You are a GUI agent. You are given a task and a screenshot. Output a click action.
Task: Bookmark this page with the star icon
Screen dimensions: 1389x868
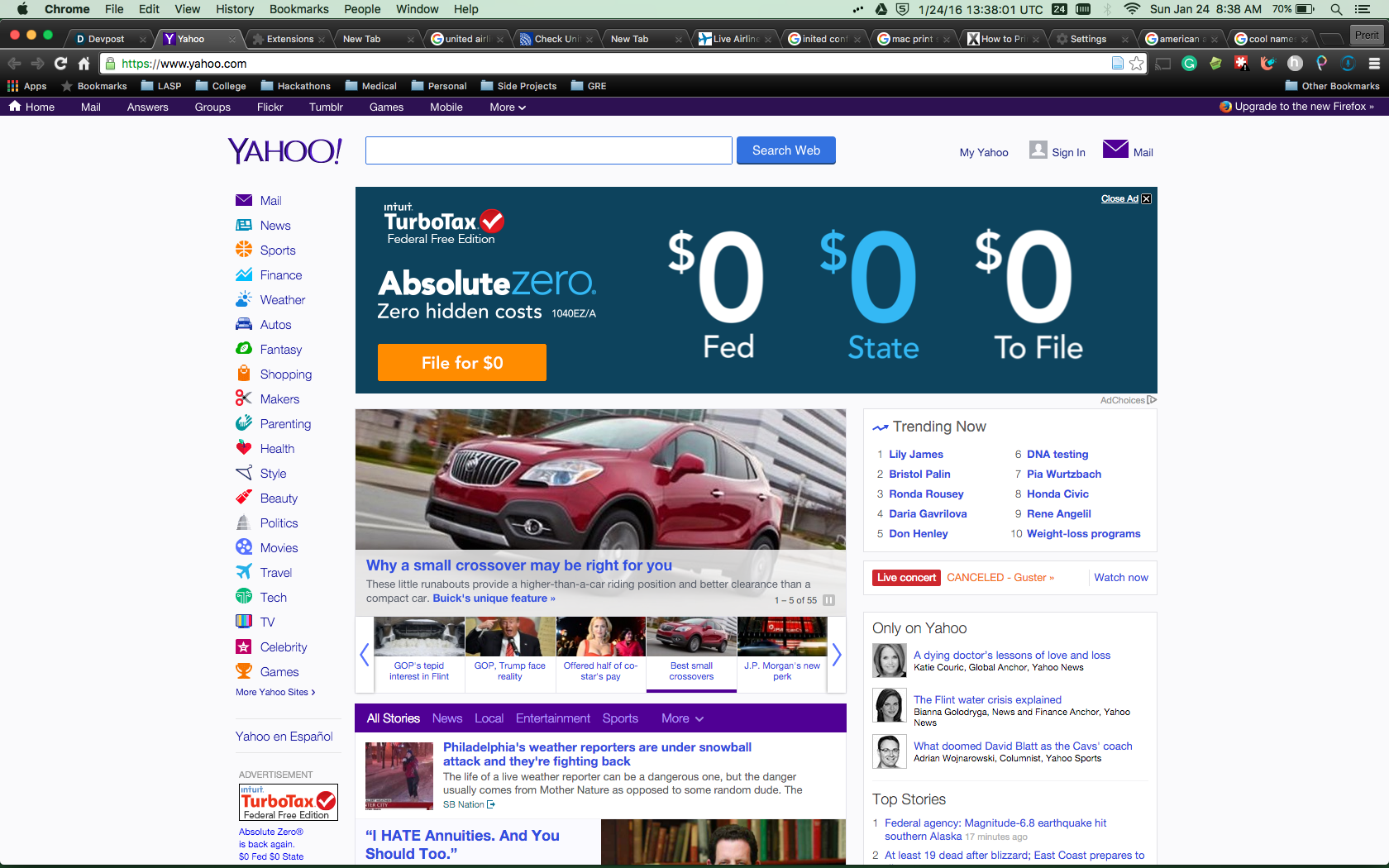(x=1137, y=64)
